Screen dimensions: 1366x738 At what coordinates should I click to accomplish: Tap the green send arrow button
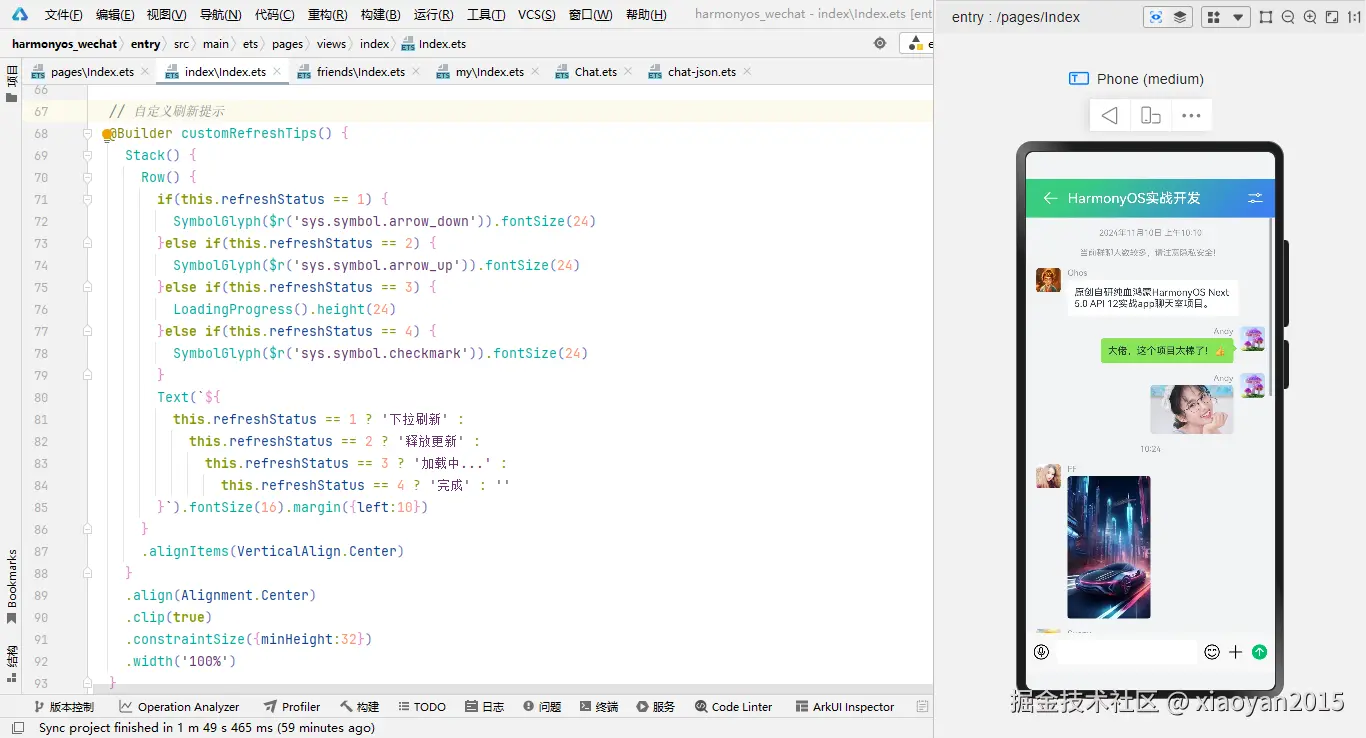(1259, 652)
